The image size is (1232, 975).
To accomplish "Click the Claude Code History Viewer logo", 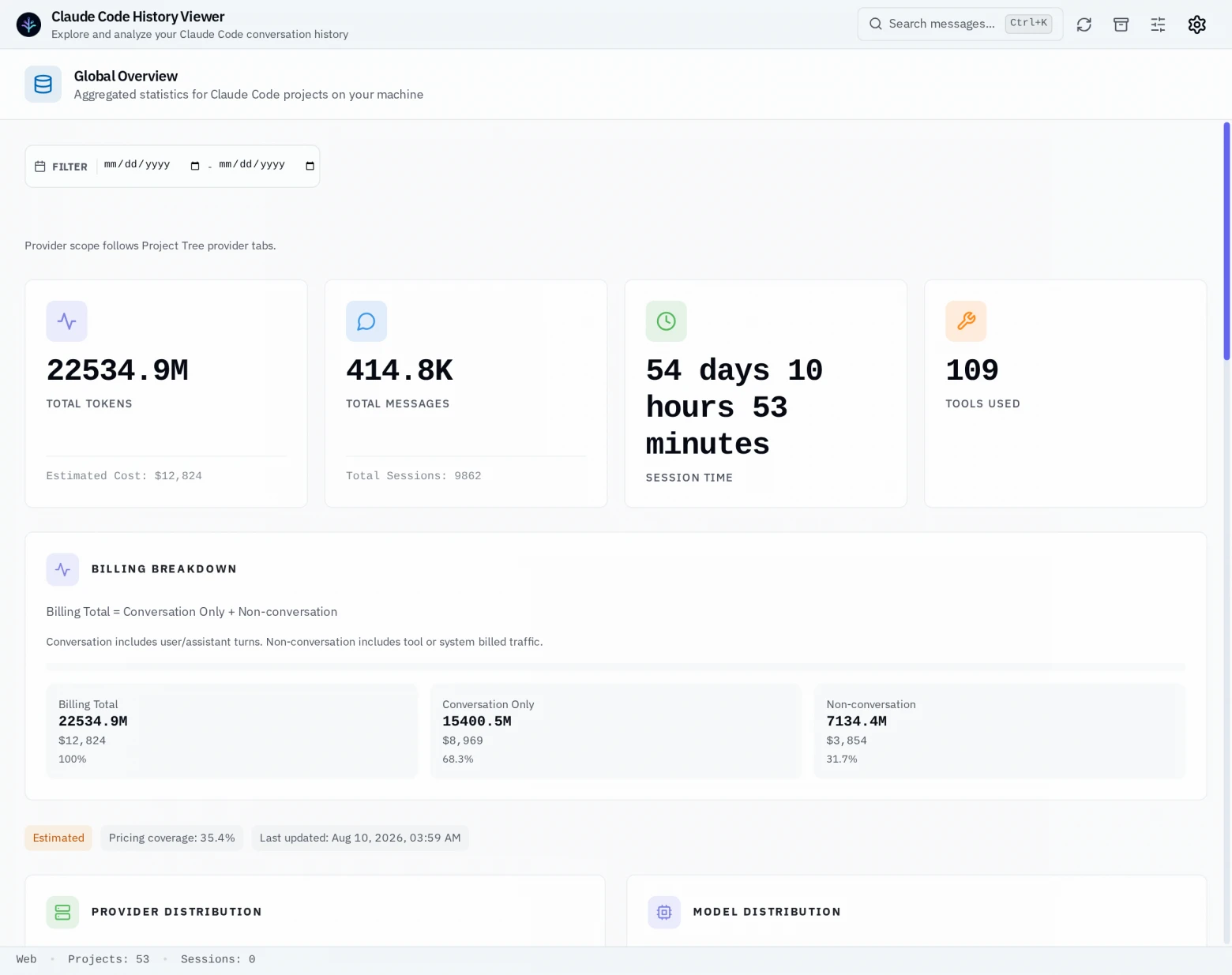I will [28, 24].
